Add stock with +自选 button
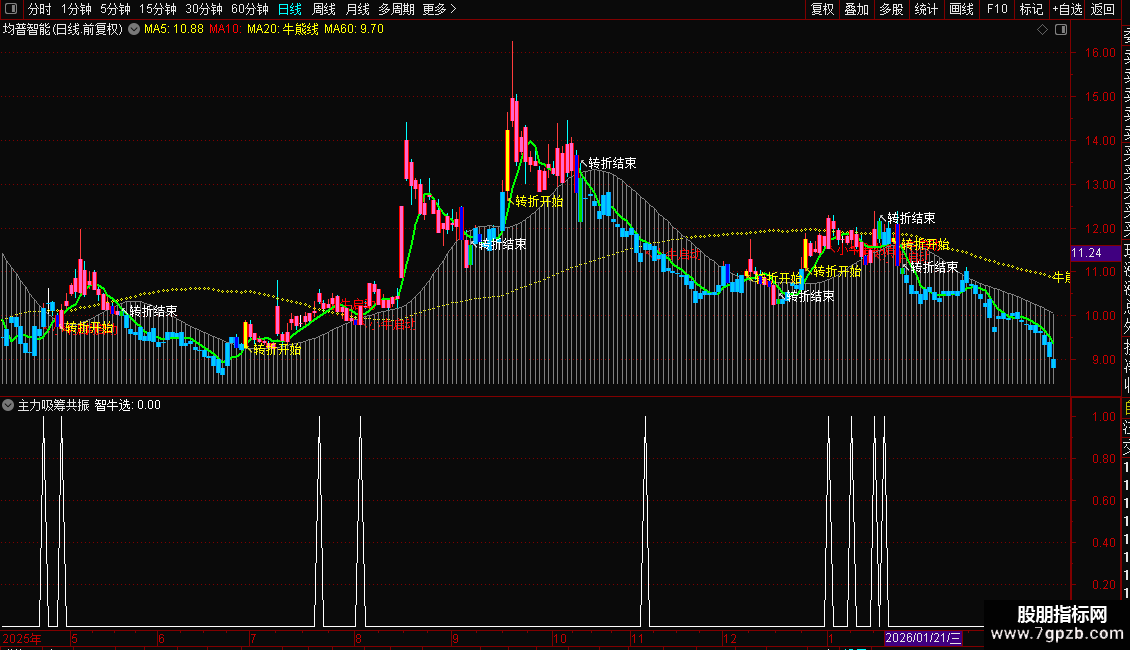The width and height of the screenshot is (1130, 650). pos(1067,9)
